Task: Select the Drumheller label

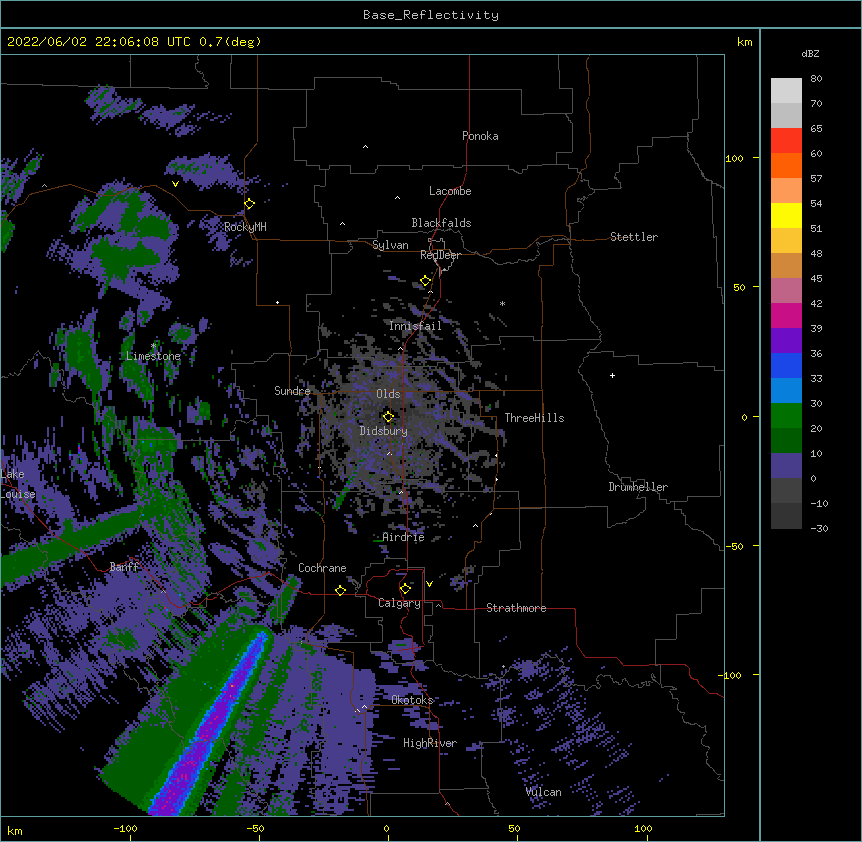Action: (x=638, y=487)
